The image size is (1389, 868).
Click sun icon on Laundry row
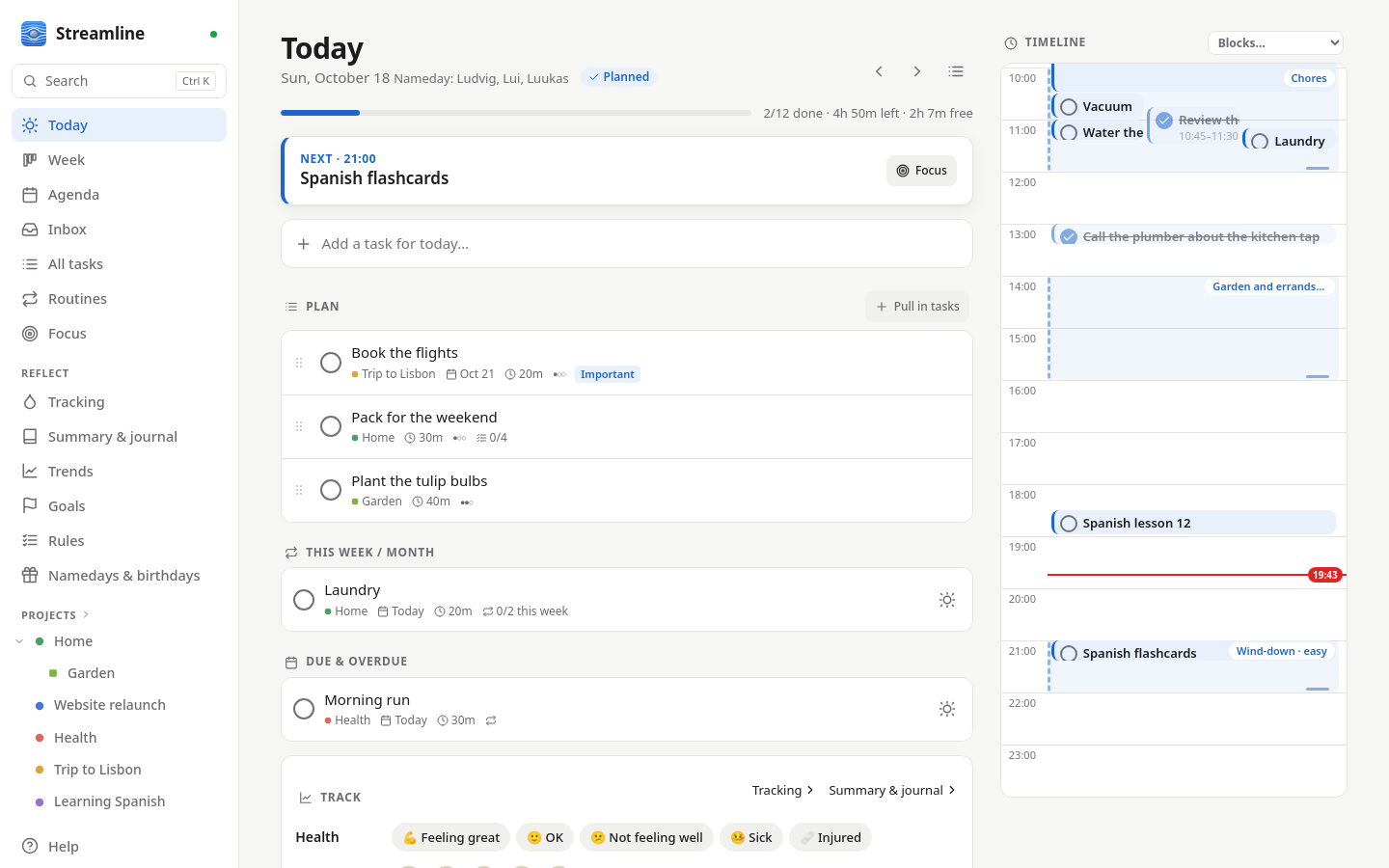point(947,600)
